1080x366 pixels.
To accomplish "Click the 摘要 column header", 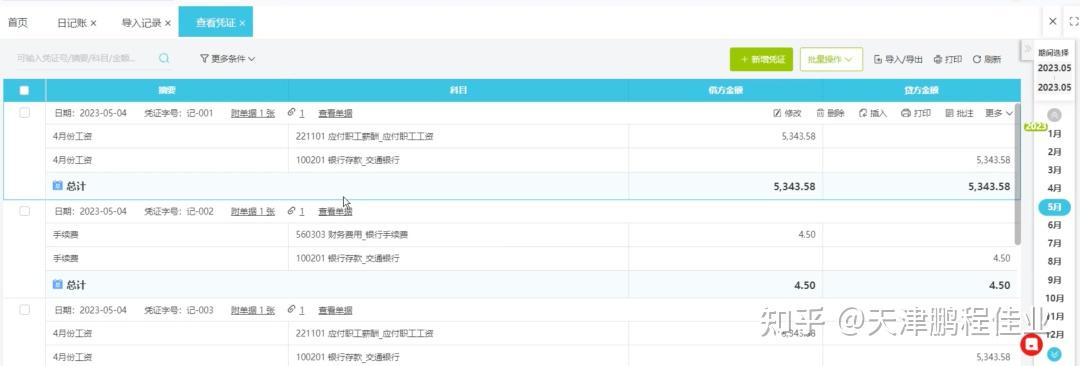I will coord(167,90).
